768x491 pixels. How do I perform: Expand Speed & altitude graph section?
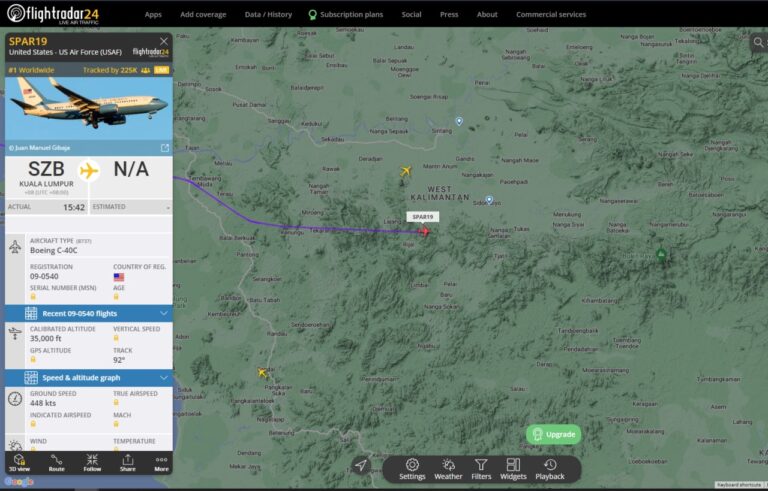[x=164, y=377]
